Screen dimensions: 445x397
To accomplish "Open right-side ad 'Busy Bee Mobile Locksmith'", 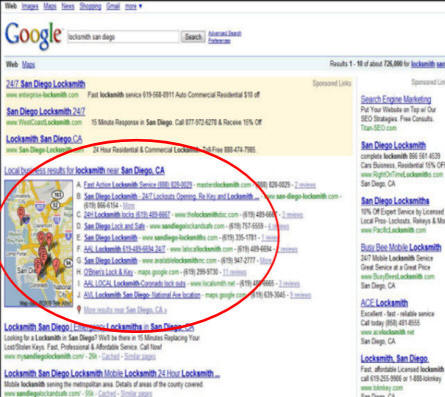I will point(401,247).
